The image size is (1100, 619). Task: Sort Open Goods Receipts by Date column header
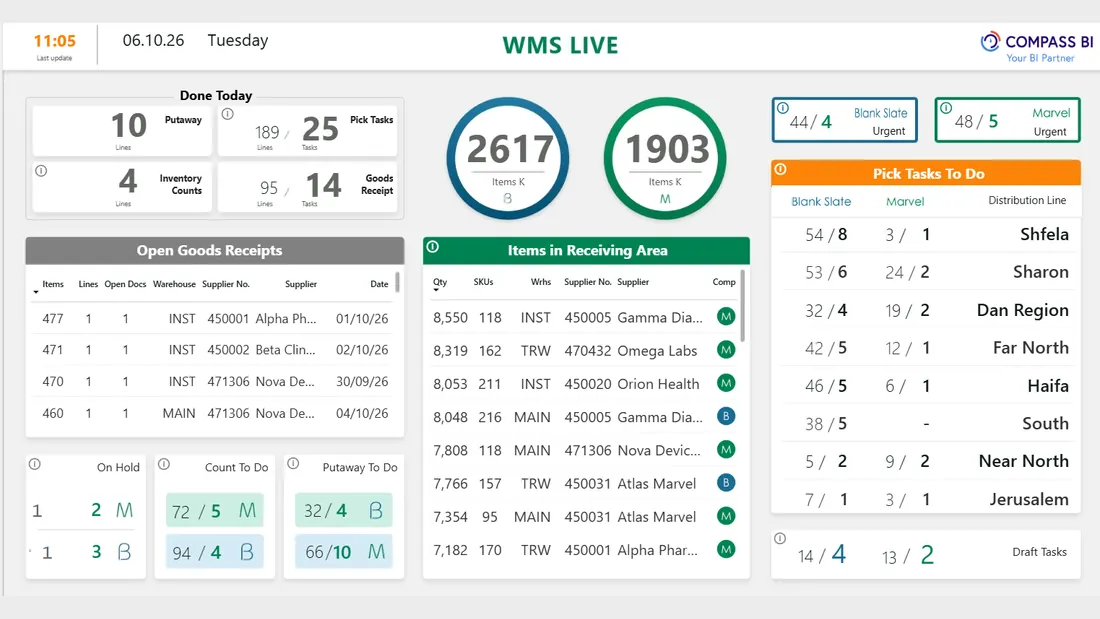pyautogui.click(x=379, y=284)
